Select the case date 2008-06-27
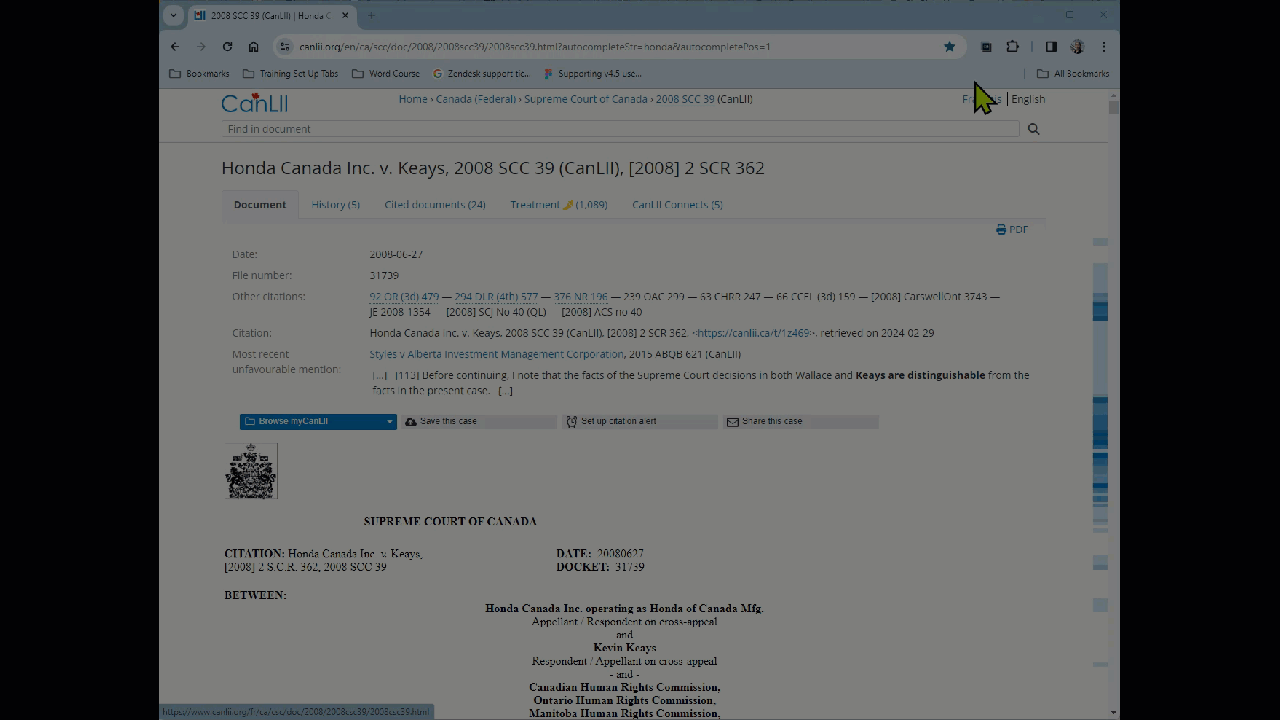 pyautogui.click(x=396, y=254)
